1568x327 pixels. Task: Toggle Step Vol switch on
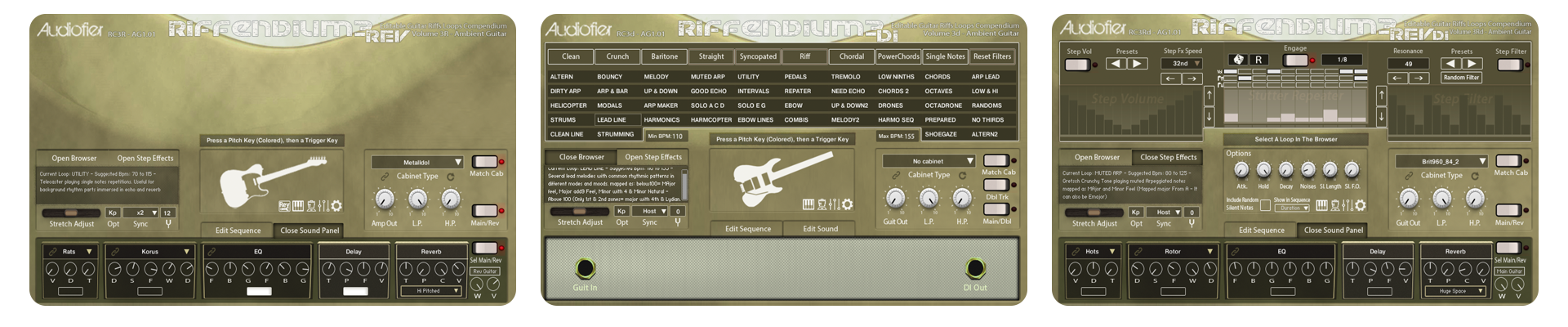(x=1077, y=64)
